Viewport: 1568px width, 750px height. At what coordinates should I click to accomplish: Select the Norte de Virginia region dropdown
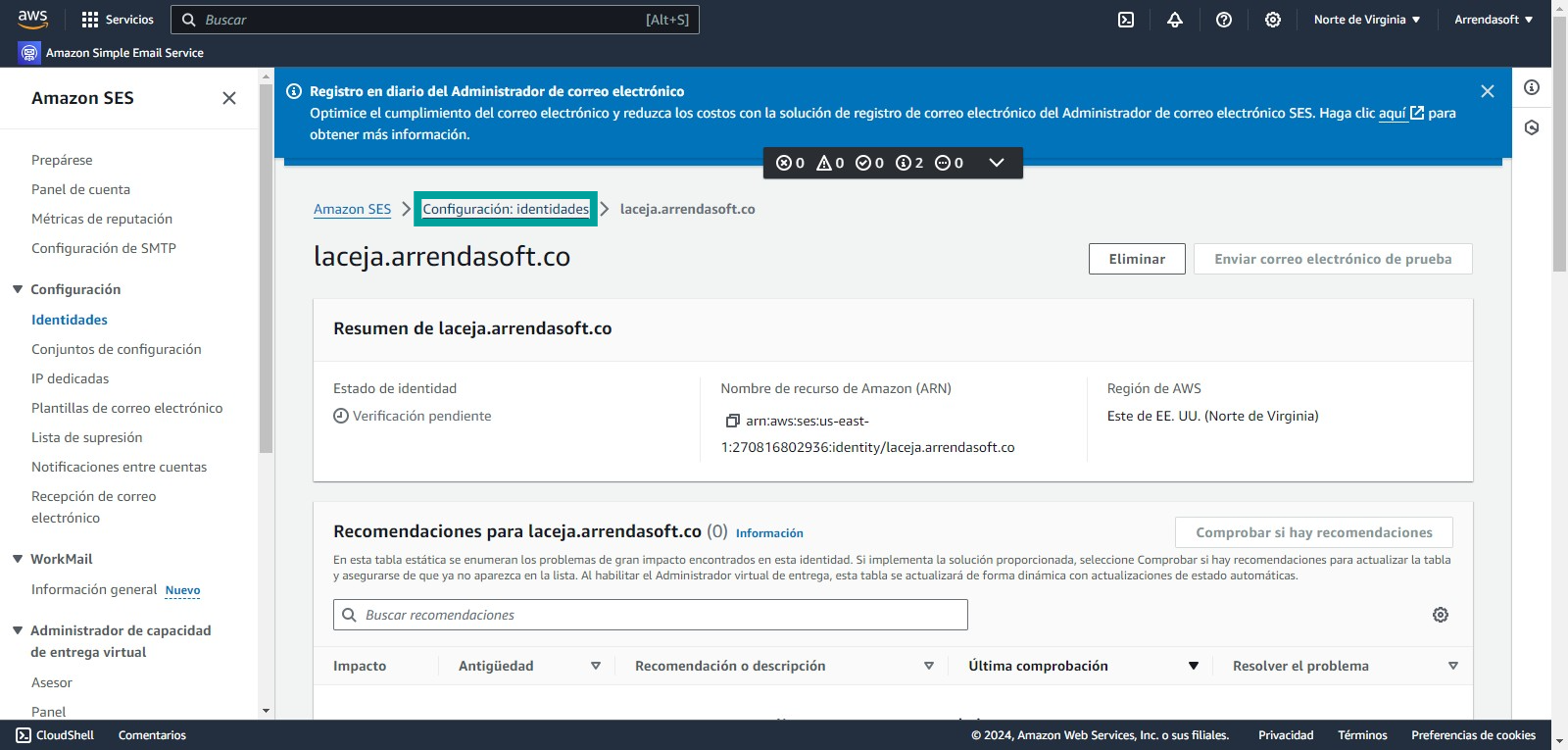(x=1367, y=20)
